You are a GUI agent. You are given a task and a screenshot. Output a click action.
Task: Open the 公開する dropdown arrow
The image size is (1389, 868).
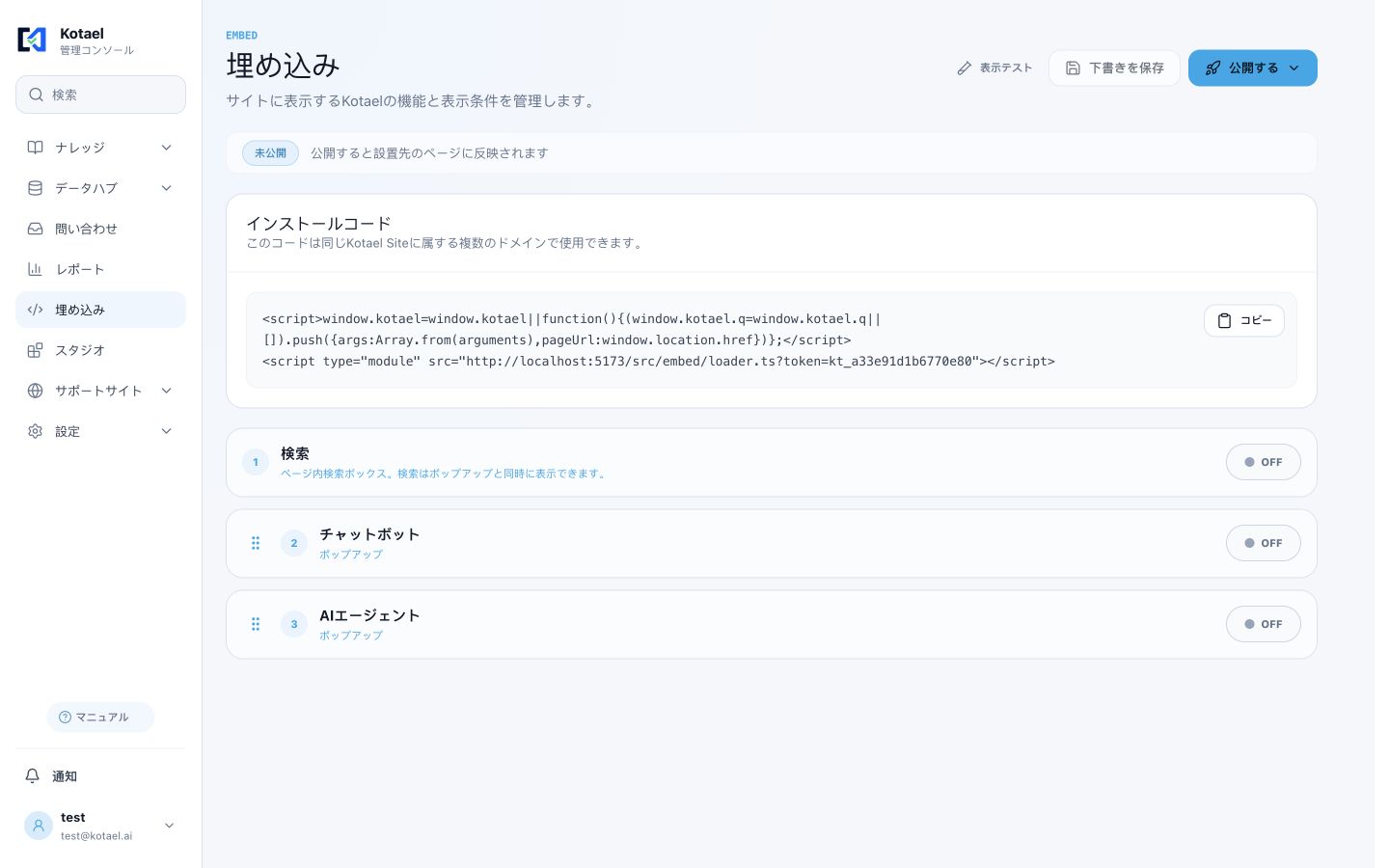(1294, 68)
